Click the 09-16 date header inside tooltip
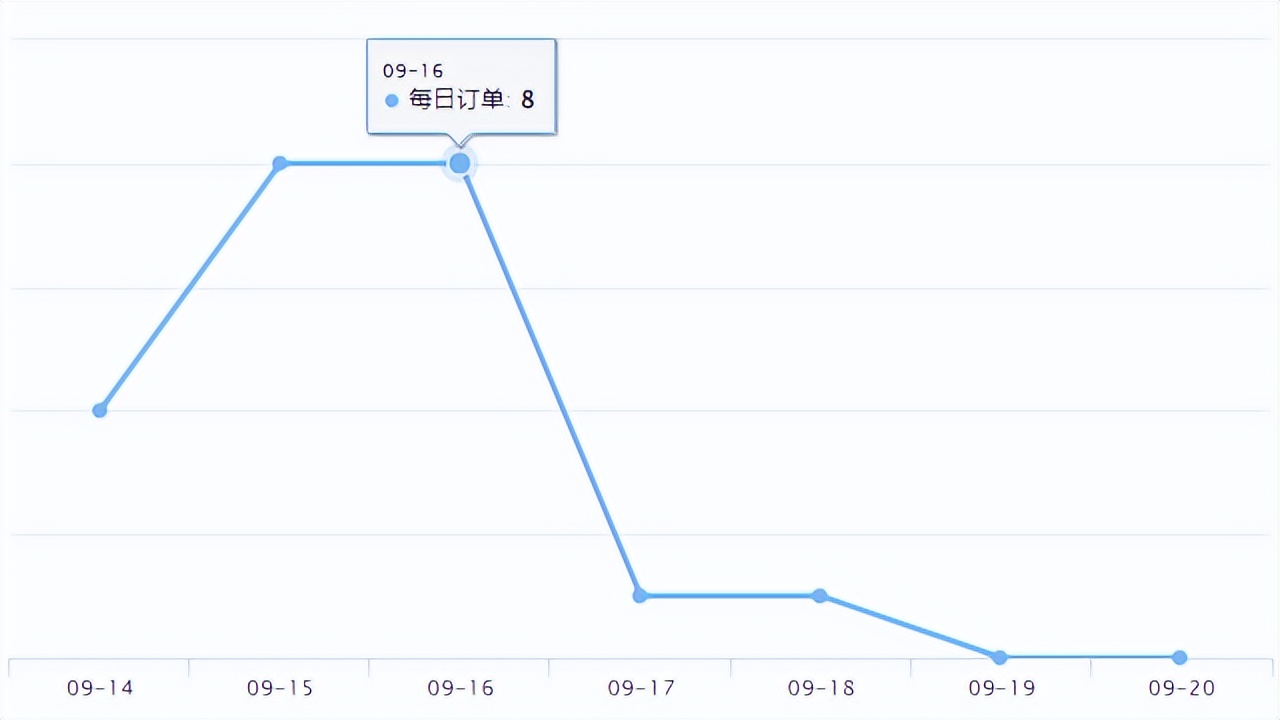Viewport: 1280px width, 720px height. [x=413, y=71]
